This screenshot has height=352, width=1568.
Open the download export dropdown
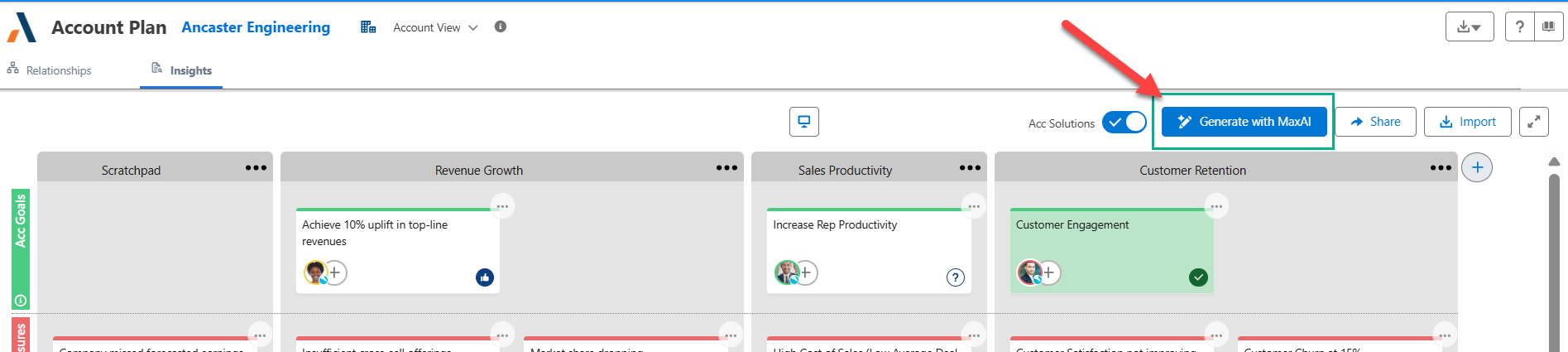click(x=1469, y=27)
